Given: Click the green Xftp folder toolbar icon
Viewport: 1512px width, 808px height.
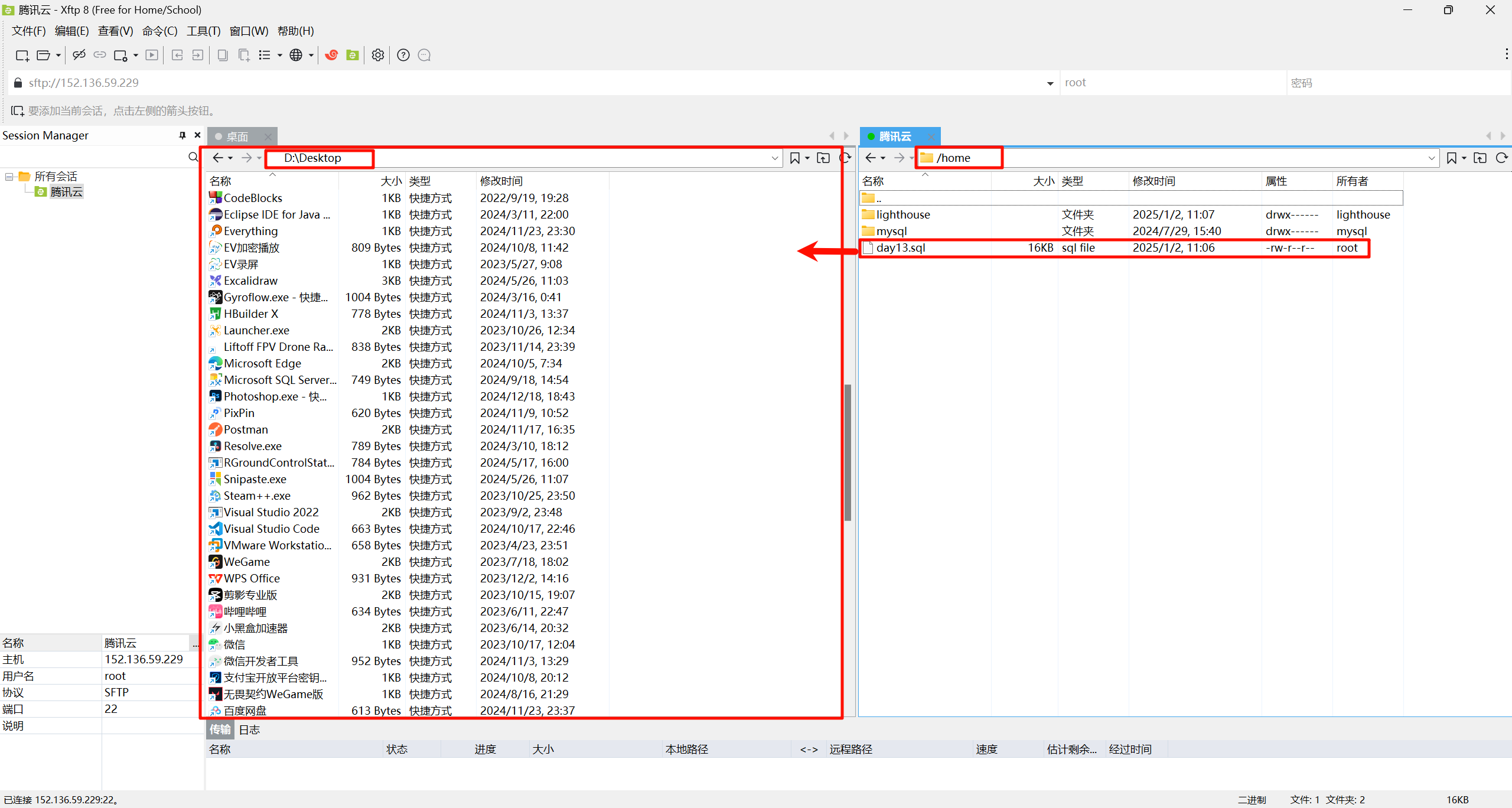Looking at the screenshot, I should (x=353, y=55).
